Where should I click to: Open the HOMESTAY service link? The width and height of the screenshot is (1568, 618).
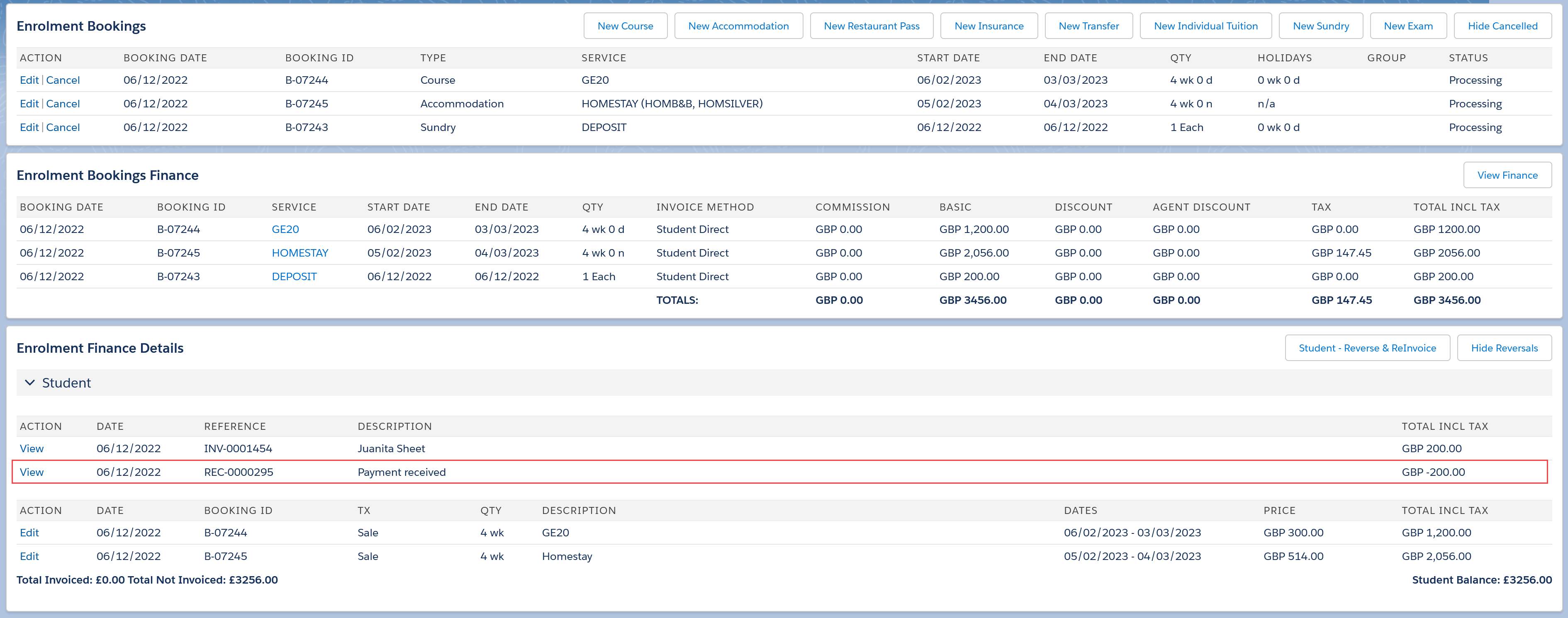[299, 253]
